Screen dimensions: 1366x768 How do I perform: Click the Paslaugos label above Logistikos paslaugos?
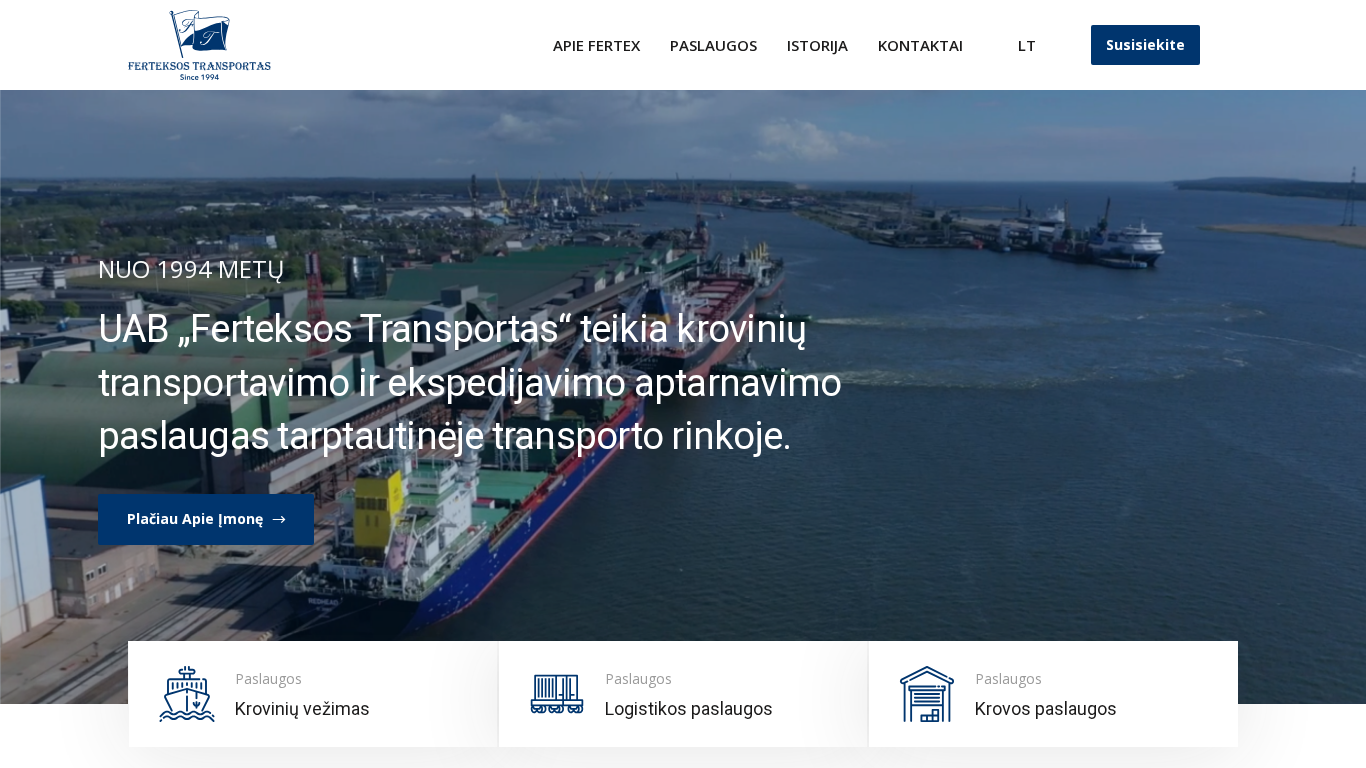click(x=638, y=679)
